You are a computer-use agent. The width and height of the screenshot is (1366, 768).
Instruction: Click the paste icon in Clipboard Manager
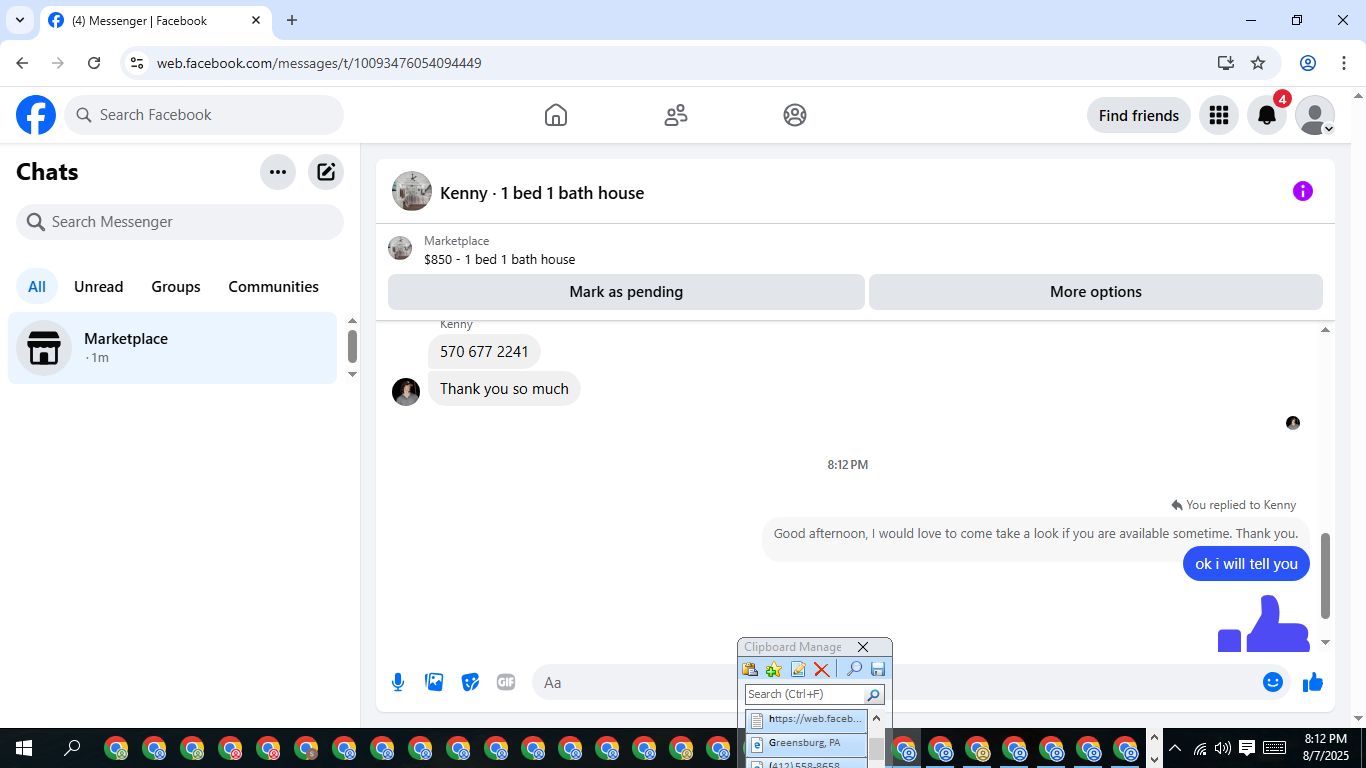[x=750, y=669]
